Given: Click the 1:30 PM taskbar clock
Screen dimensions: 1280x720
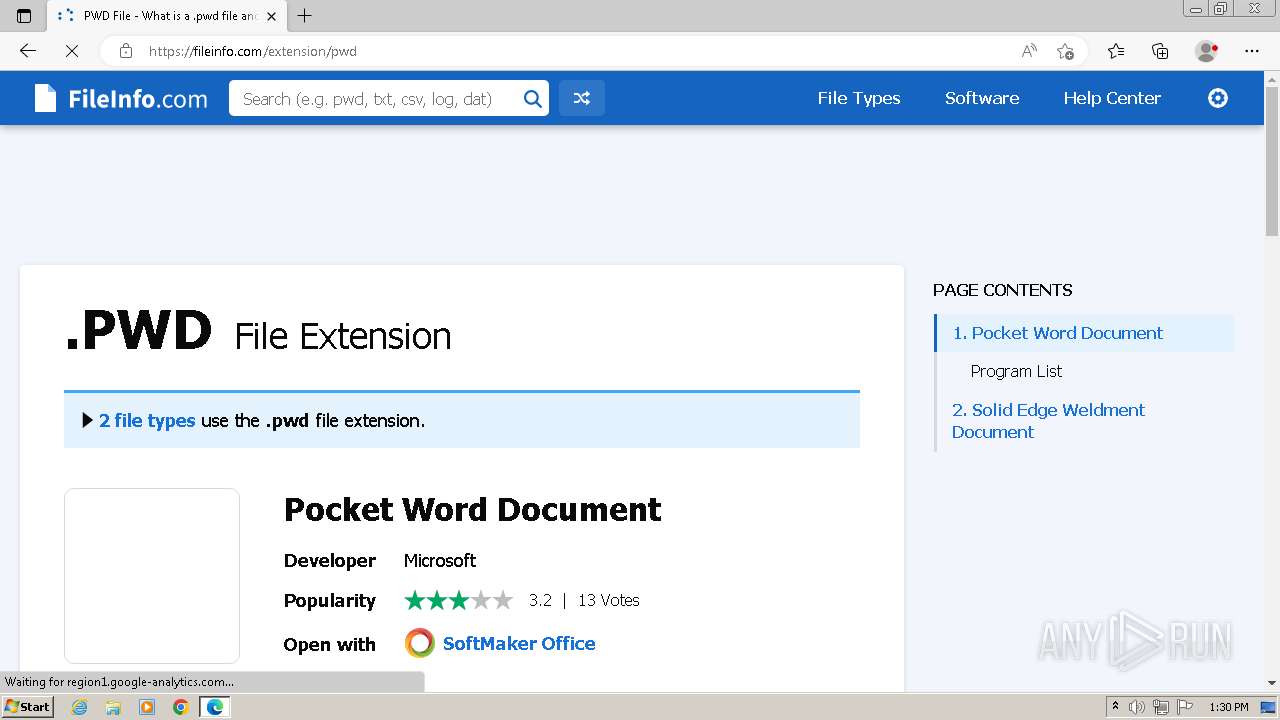Looking at the screenshot, I should [x=1229, y=707].
